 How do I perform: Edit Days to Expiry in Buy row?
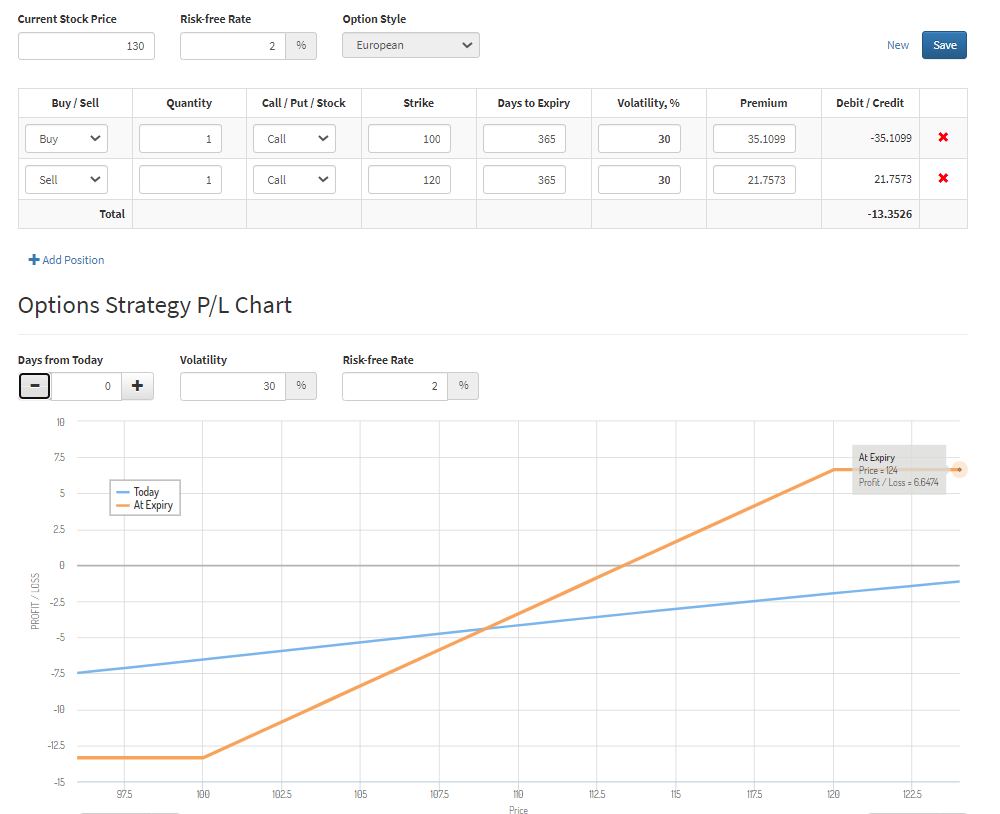click(x=524, y=138)
